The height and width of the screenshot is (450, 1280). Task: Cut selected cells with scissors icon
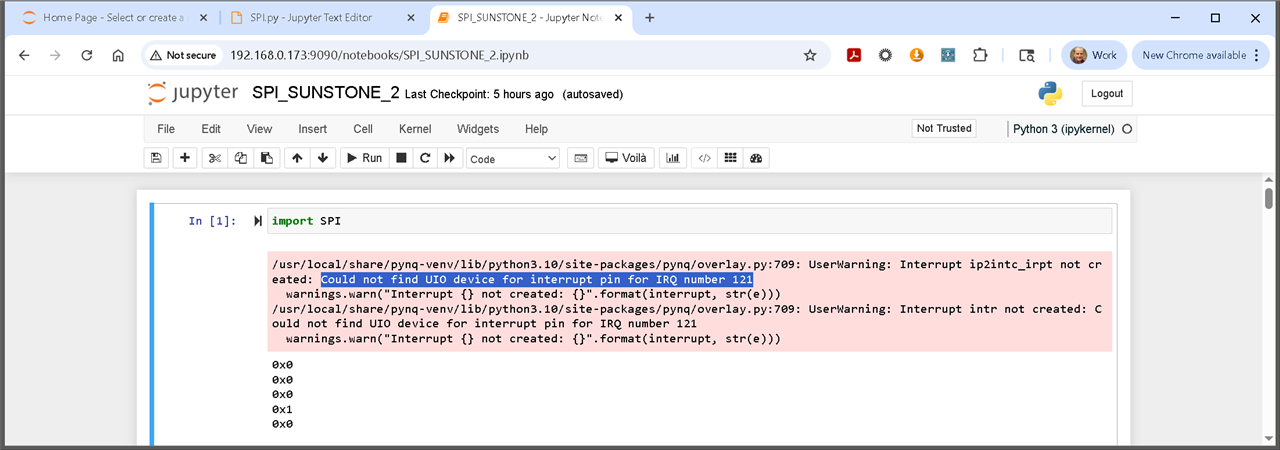[214, 158]
